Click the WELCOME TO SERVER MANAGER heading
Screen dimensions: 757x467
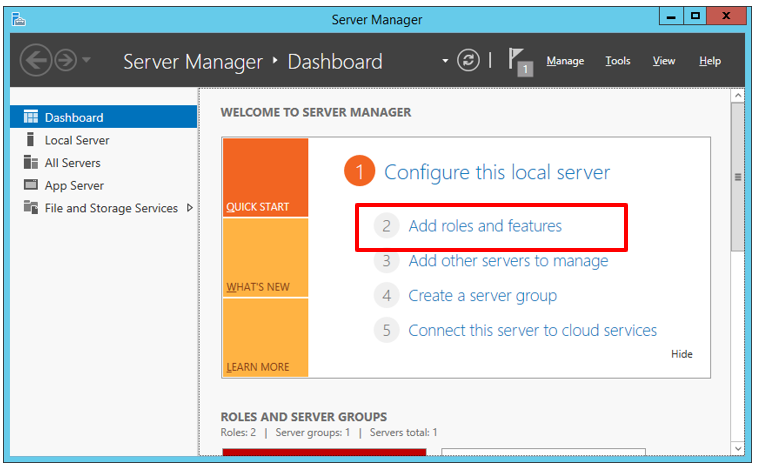tap(316, 112)
